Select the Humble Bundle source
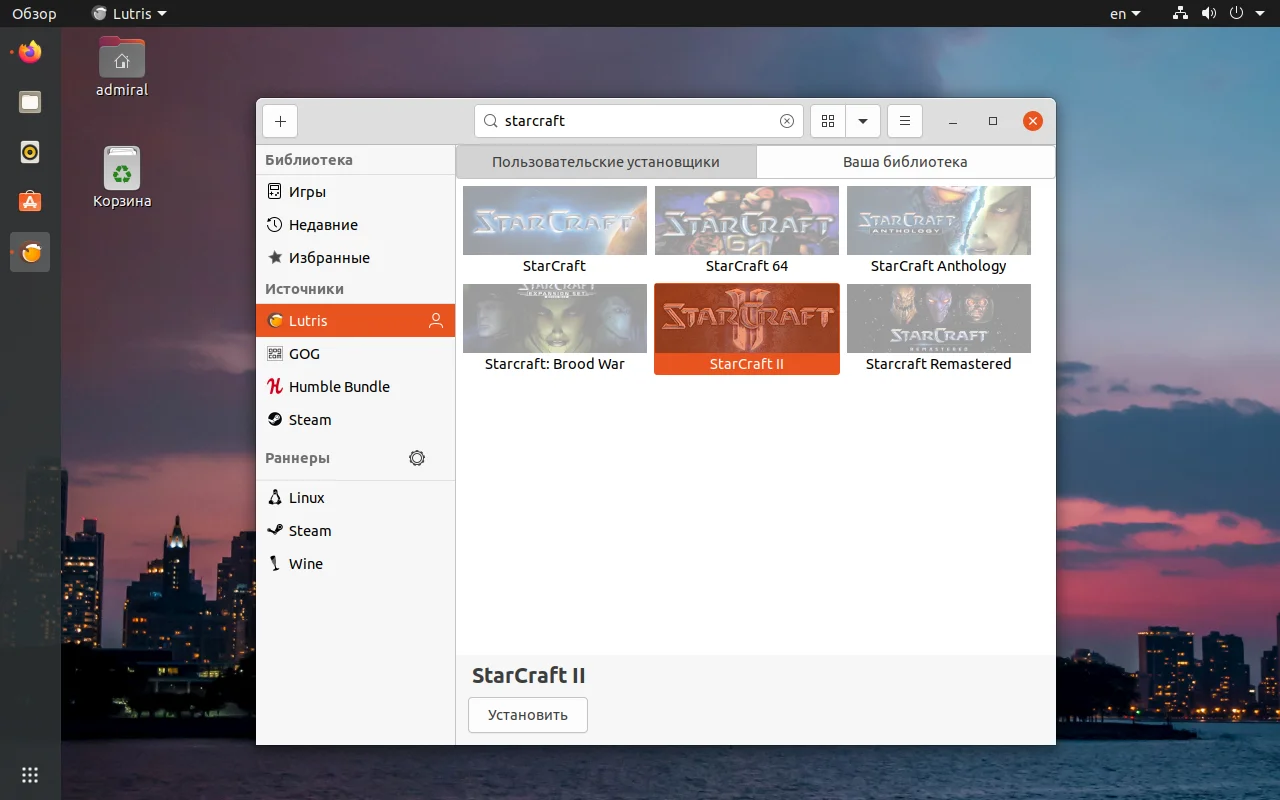Viewport: 1280px width, 800px height. pos(356,387)
